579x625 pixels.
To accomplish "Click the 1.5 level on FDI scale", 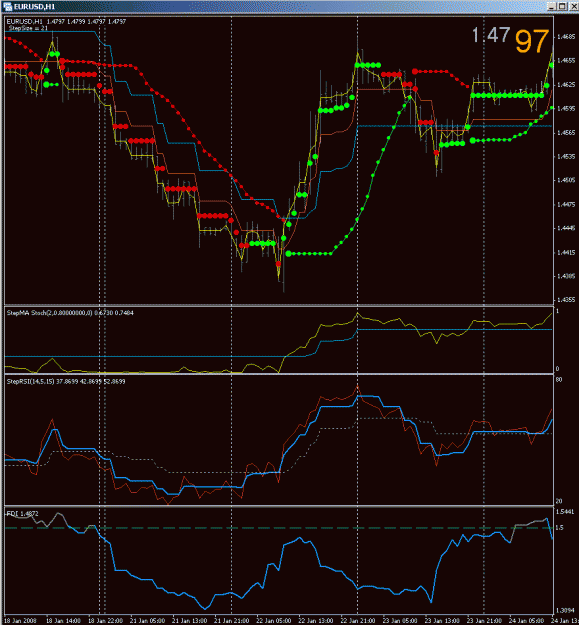I will point(560,527).
